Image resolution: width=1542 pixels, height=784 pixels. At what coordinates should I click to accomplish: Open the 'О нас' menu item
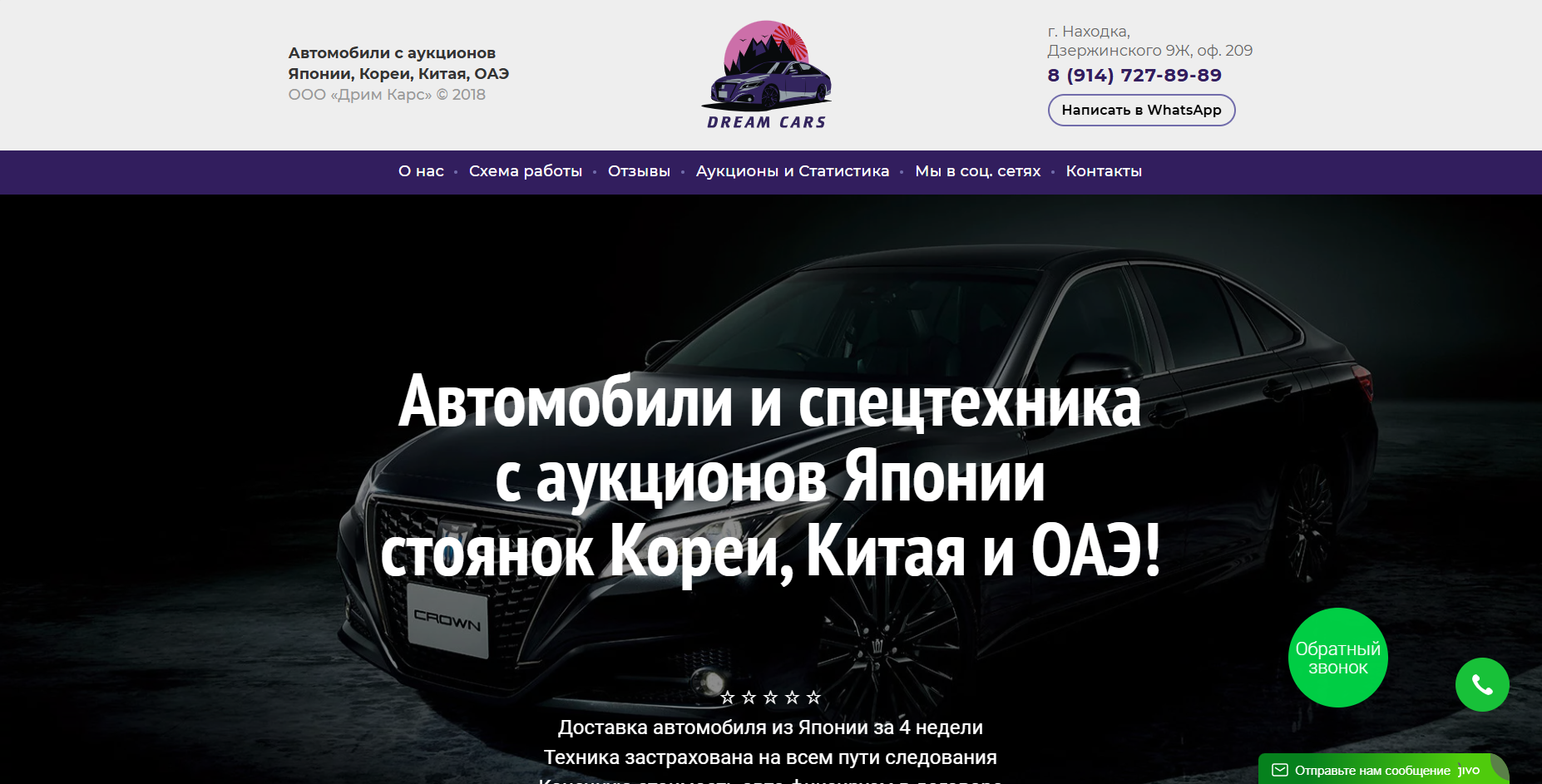(421, 171)
